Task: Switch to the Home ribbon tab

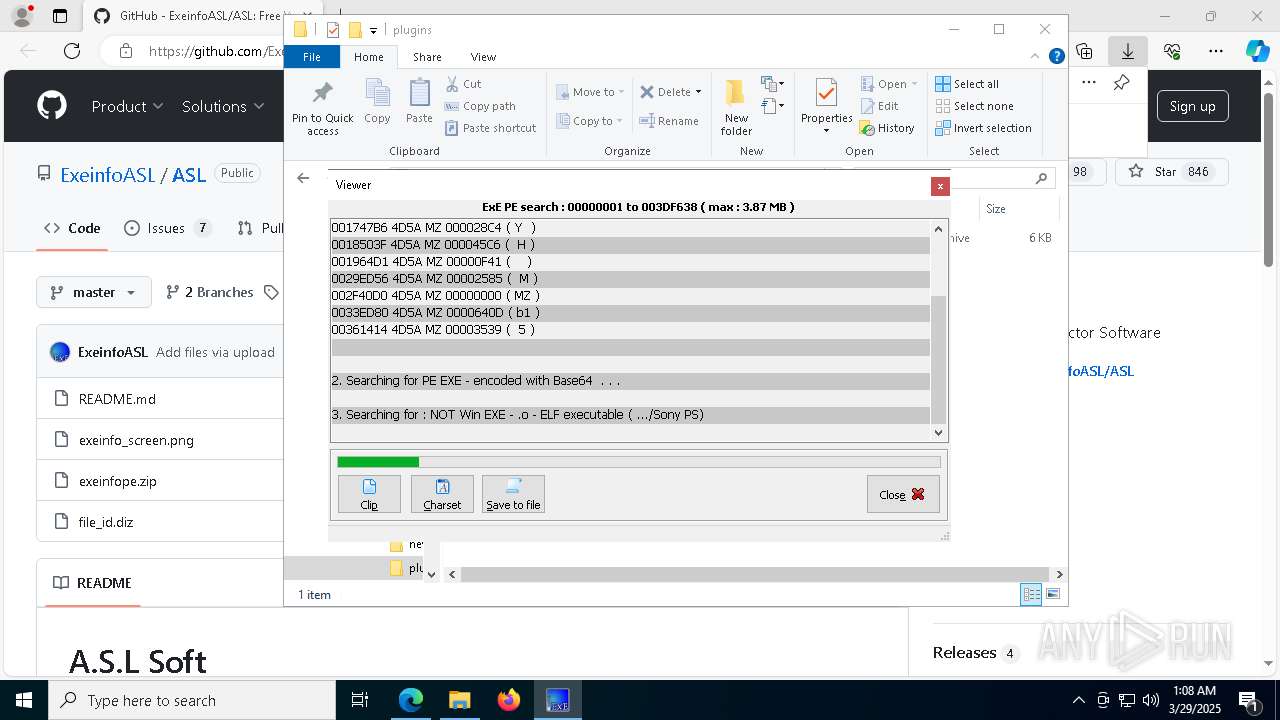Action: tap(368, 57)
